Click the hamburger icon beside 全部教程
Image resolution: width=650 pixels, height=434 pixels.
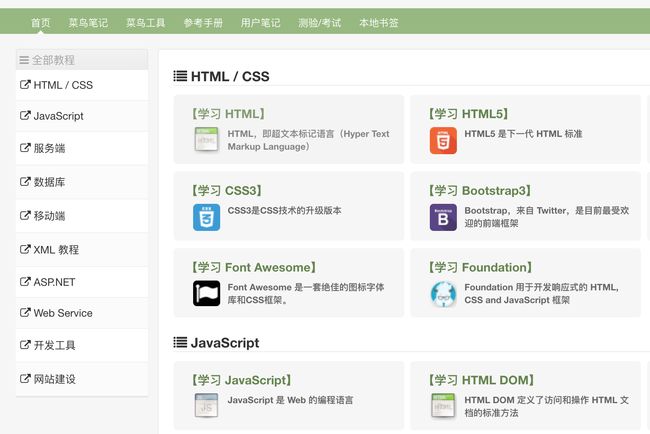click(x=24, y=60)
